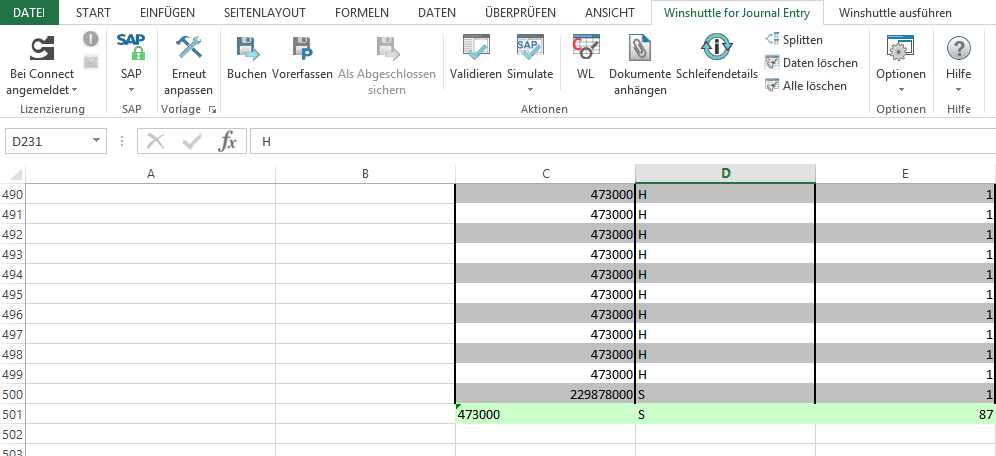Click the Vorerfassen park icon

(x=302, y=48)
